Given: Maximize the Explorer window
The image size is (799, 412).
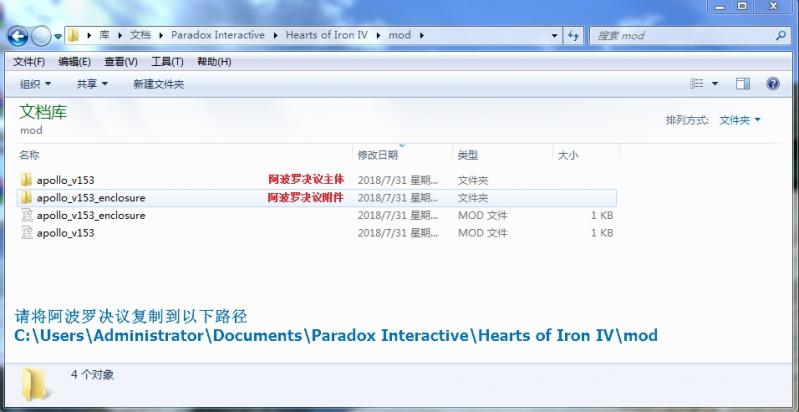Looking at the screenshot, I should [x=742, y=6].
